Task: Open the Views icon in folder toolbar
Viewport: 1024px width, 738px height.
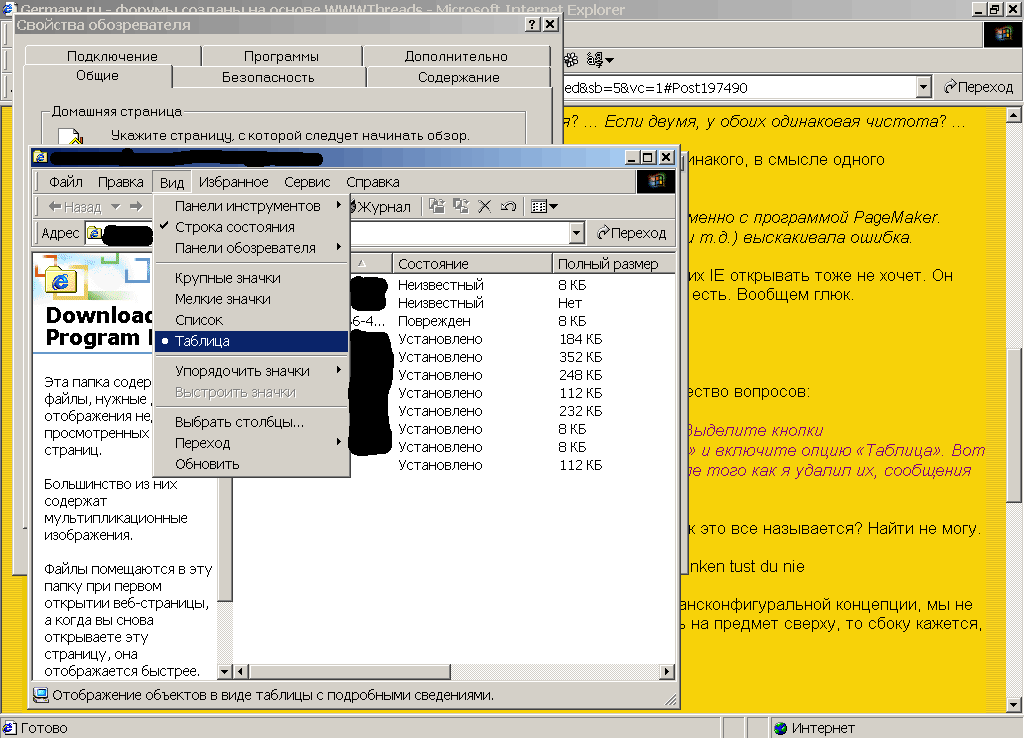Action: point(544,206)
